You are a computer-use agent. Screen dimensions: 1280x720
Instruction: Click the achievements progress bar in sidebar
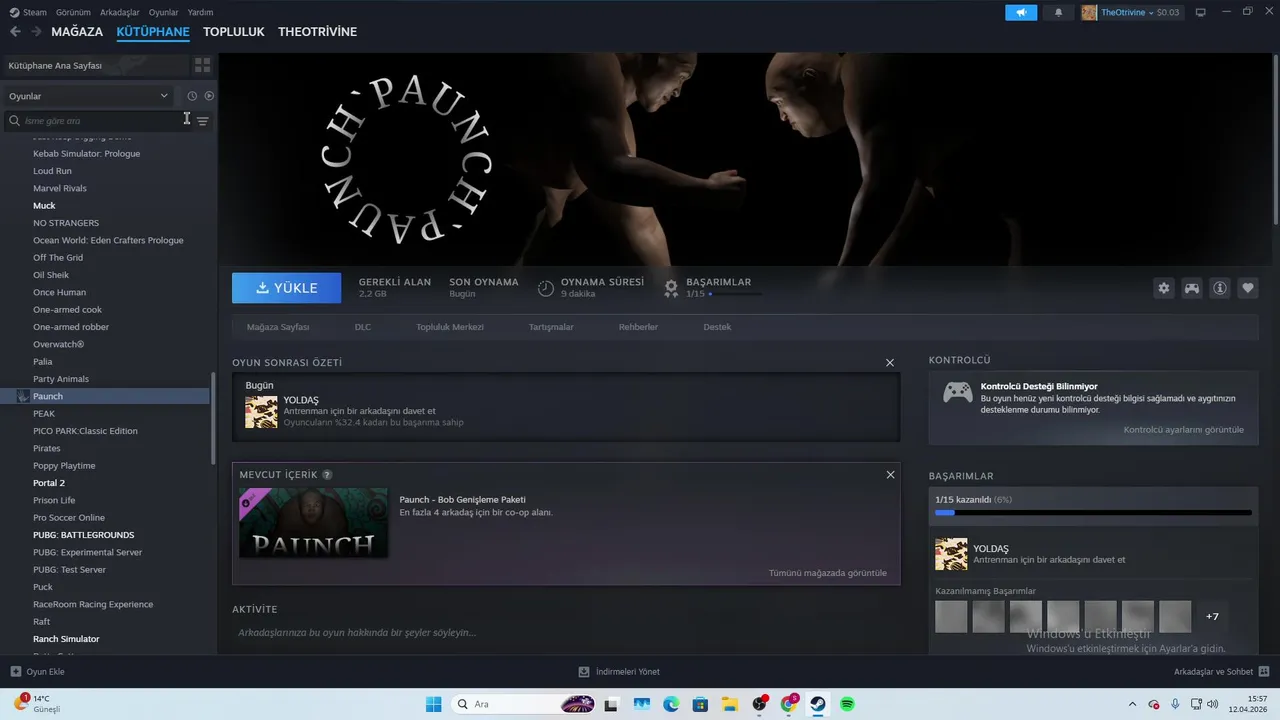click(x=1093, y=513)
